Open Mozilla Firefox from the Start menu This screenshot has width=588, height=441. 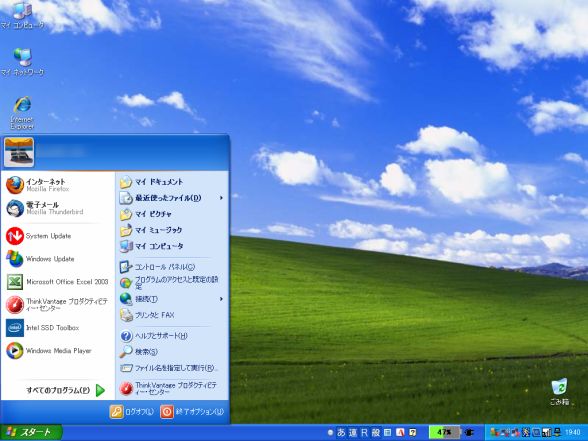pyautogui.click(x=57, y=185)
